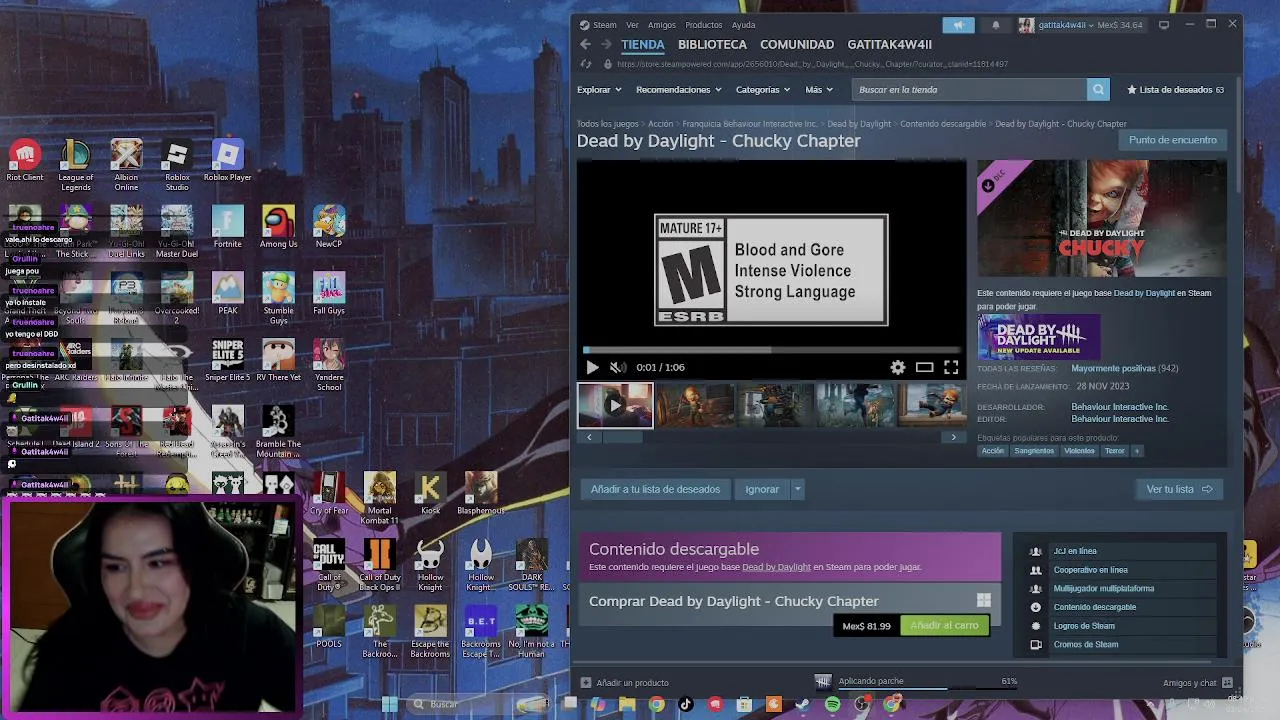Seek in trailer video progress bar
Viewport: 1280px width, 720px height.
[x=771, y=350]
